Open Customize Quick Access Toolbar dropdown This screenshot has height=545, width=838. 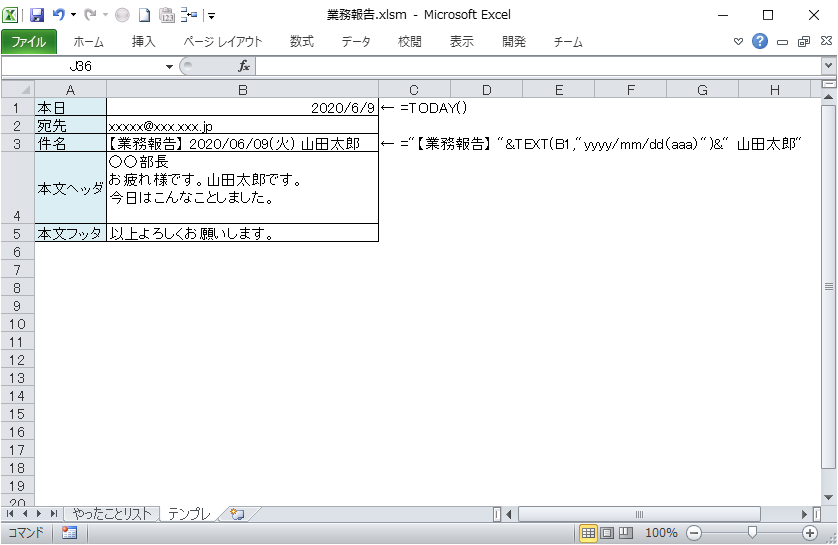click(x=212, y=16)
